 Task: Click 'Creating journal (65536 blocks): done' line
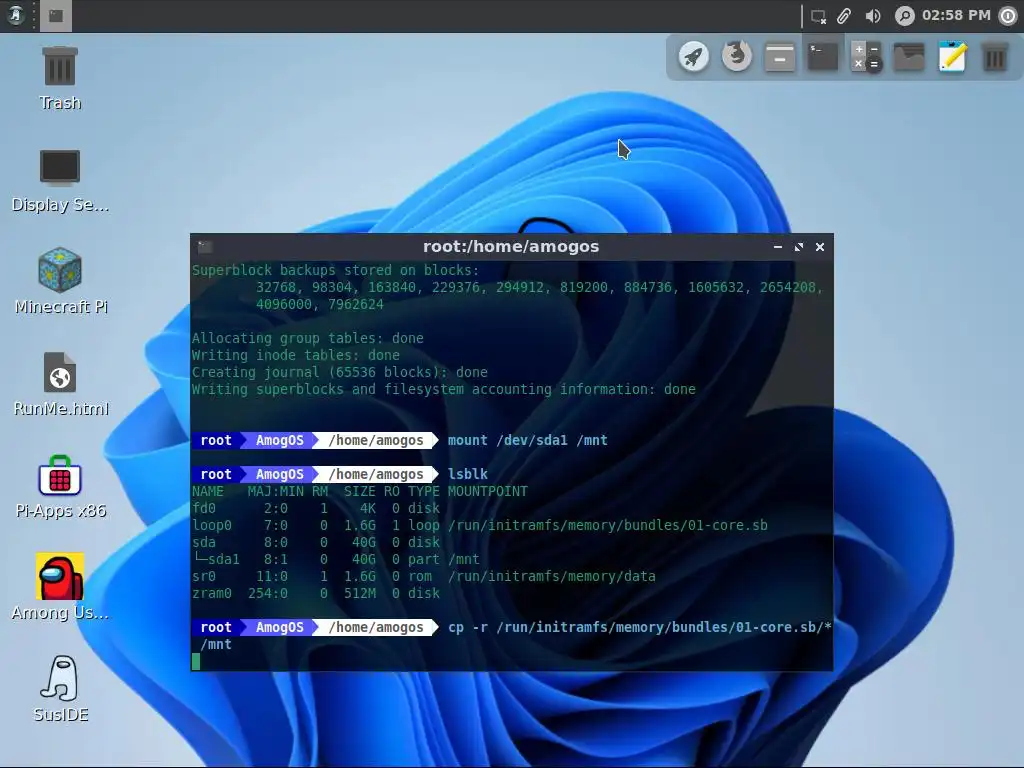click(x=340, y=372)
